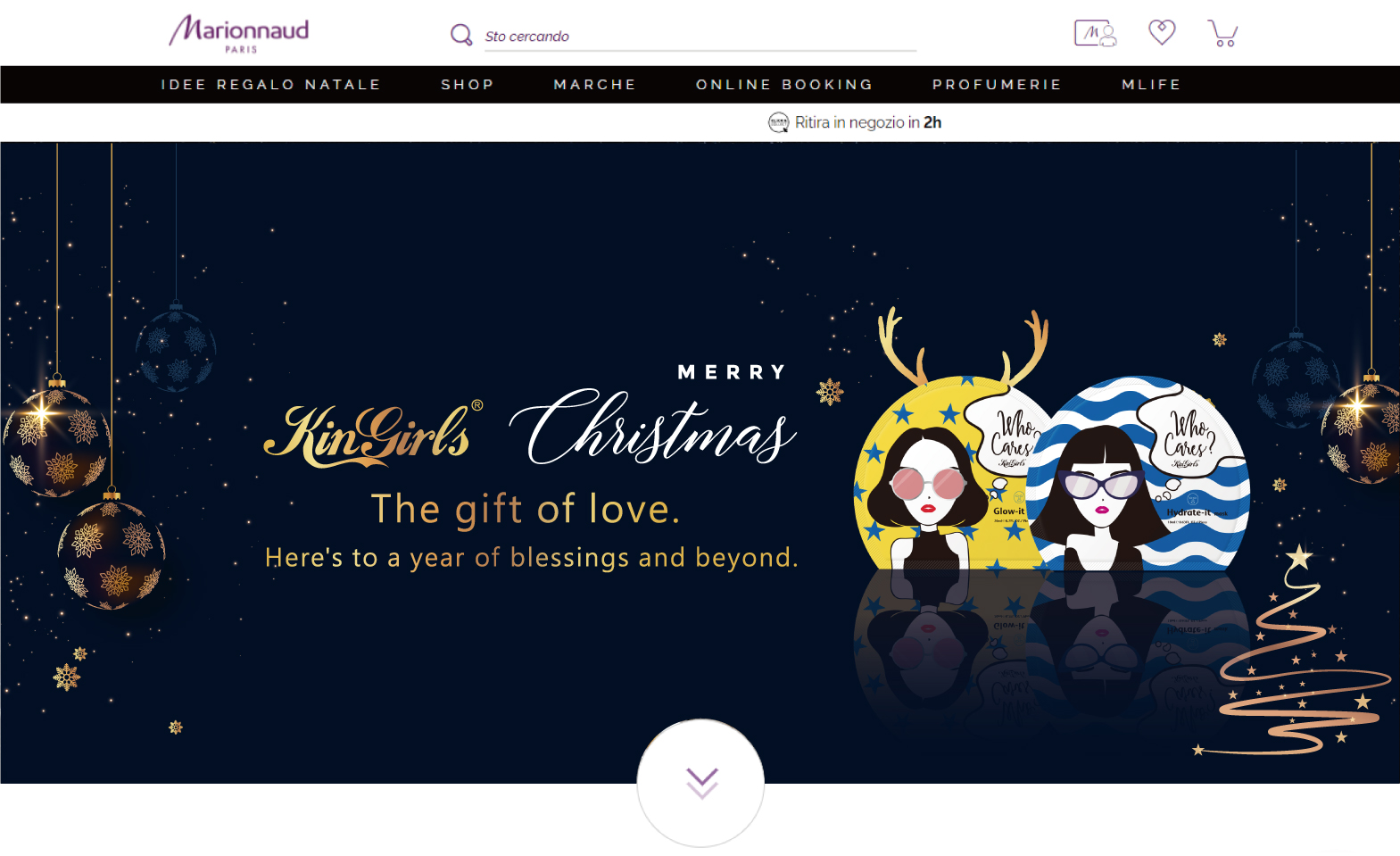Open the IDEE REGALO NATALE menu
Image resolution: width=1400 pixels, height=856 pixels.
click(x=270, y=85)
